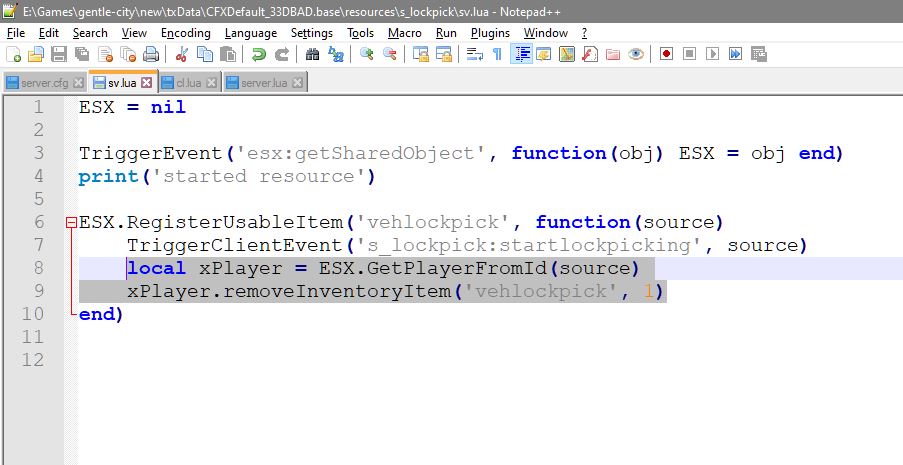Open the View menu
Image resolution: width=903 pixels, height=465 pixels.
pyautogui.click(x=134, y=33)
